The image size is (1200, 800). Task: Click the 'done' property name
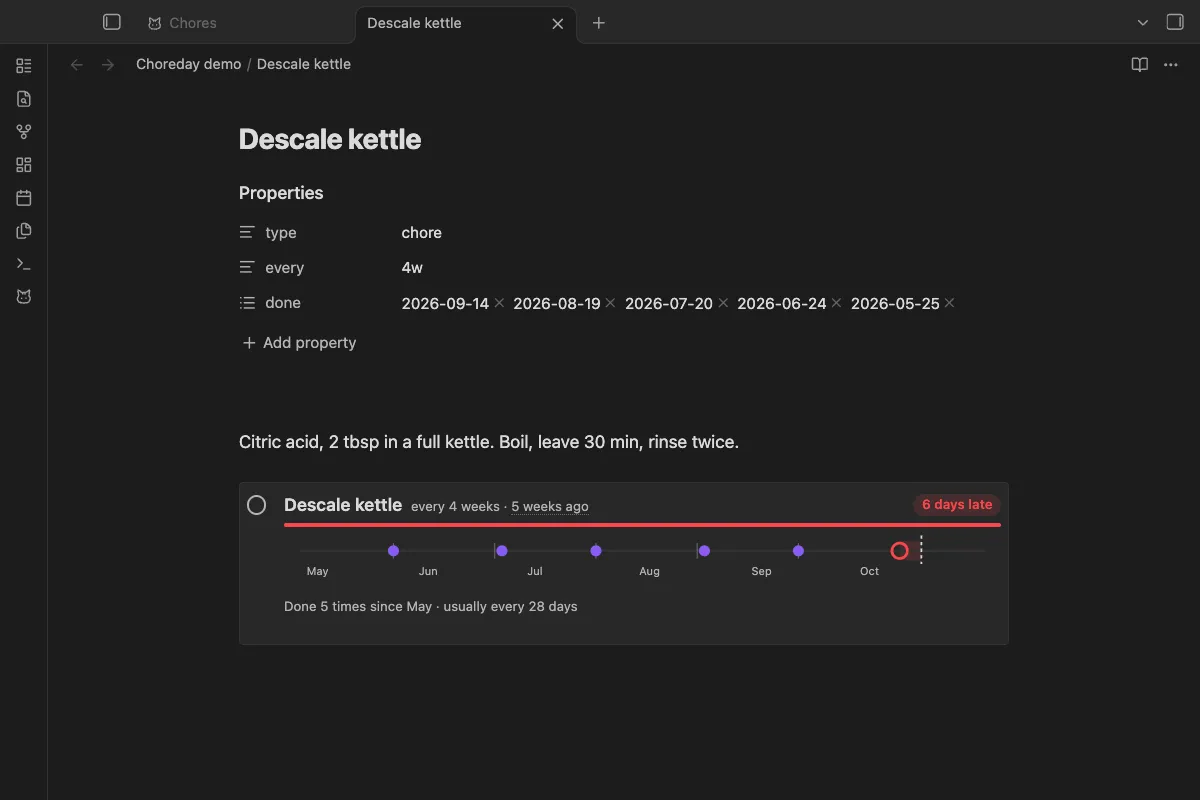point(283,302)
